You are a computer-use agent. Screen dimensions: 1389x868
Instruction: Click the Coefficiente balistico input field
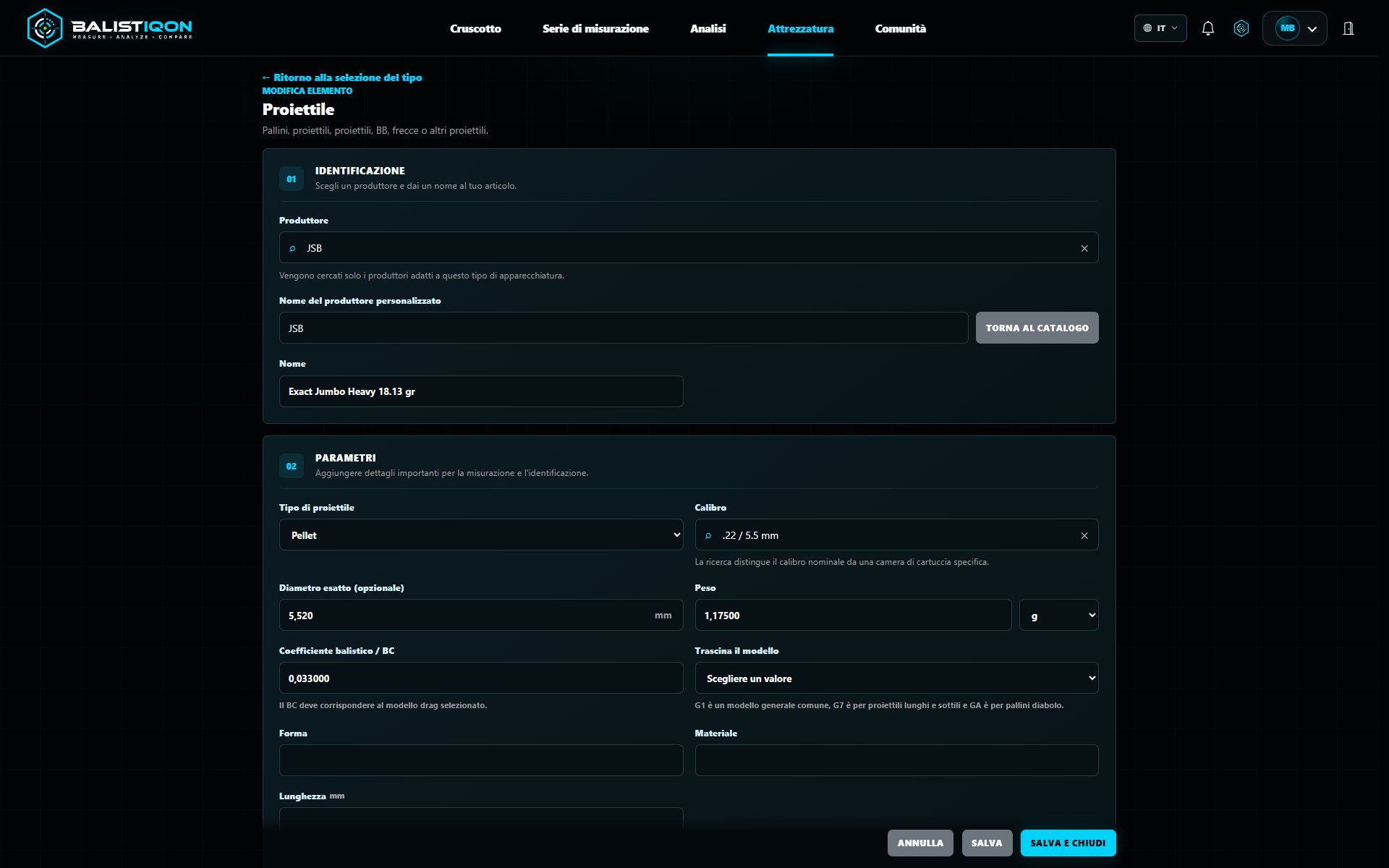click(481, 678)
